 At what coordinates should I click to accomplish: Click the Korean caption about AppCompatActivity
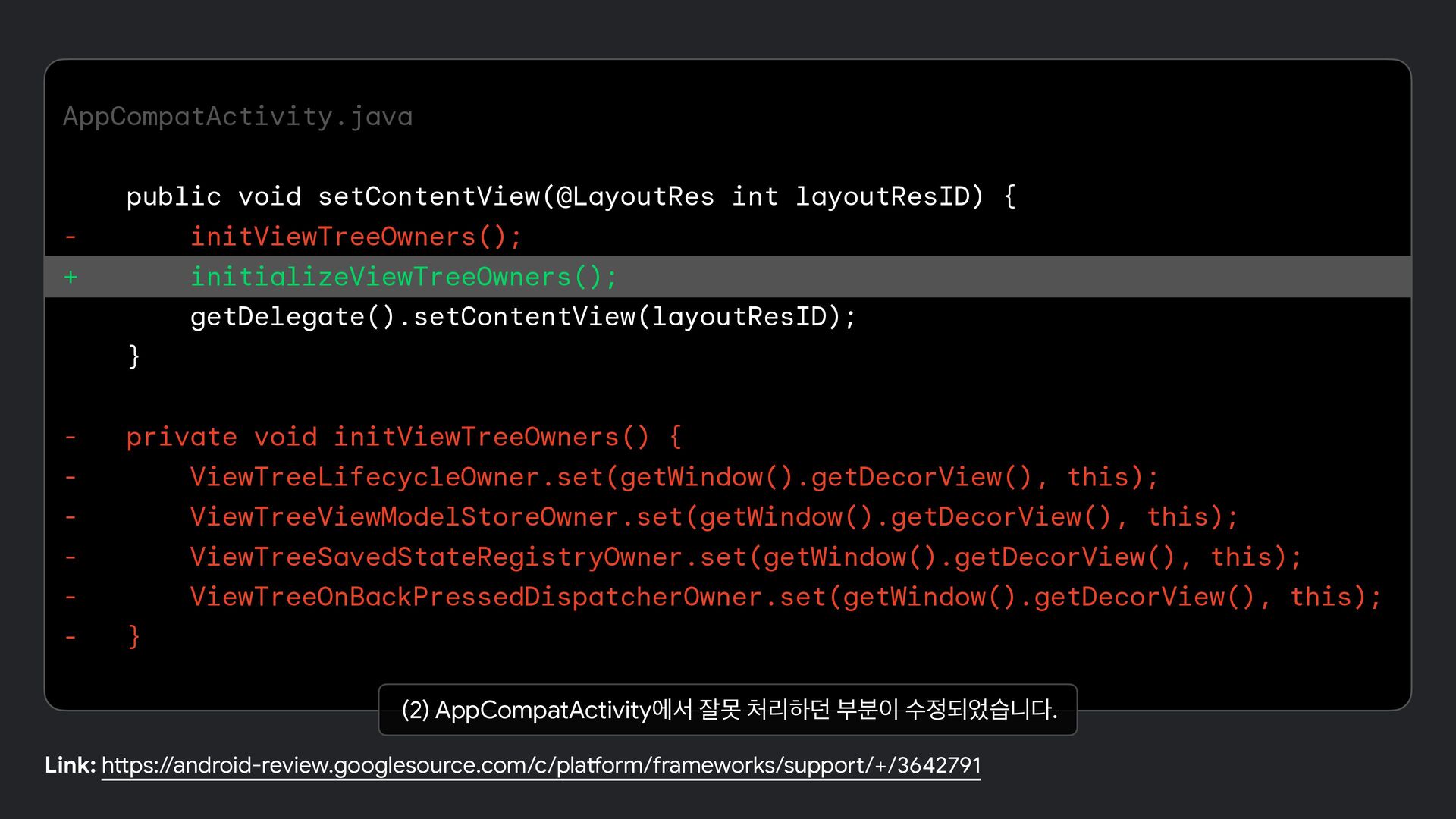point(728,710)
